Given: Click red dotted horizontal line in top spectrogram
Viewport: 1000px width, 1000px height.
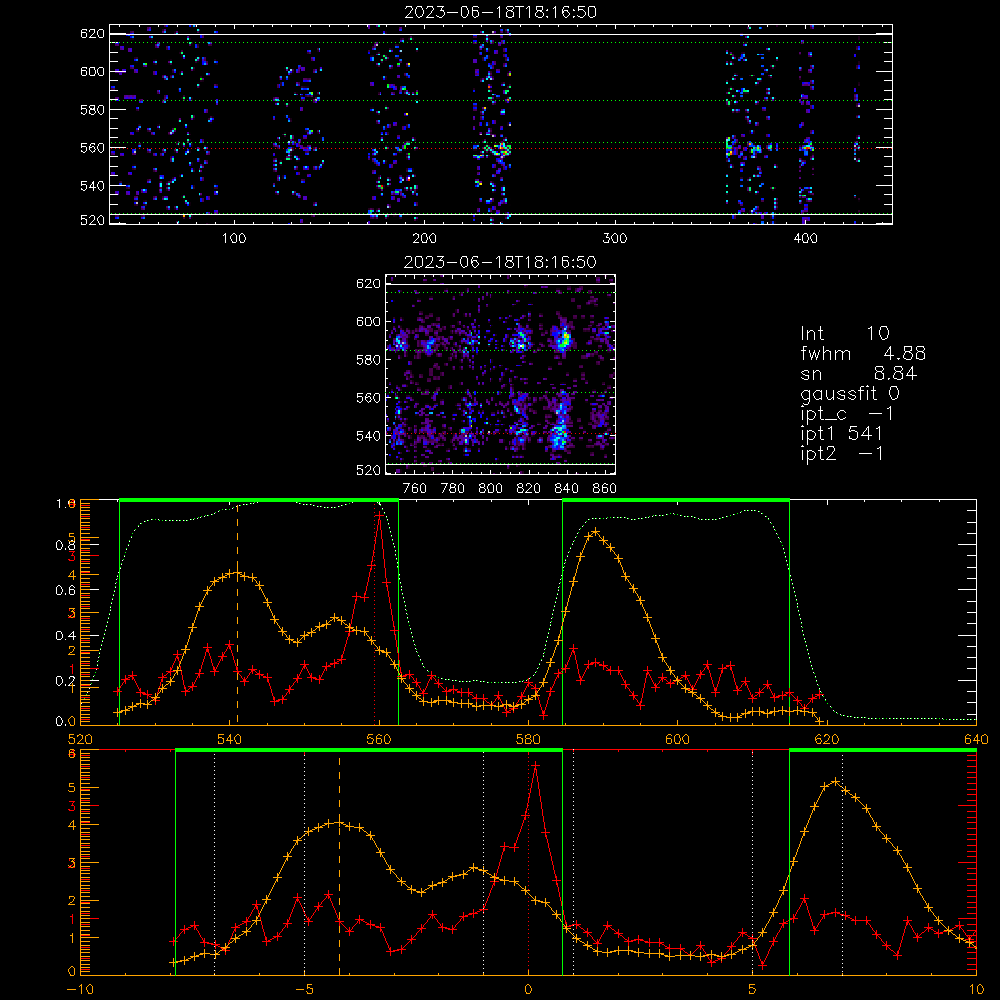Looking at the screenshot, I should (x=501, y=148).
